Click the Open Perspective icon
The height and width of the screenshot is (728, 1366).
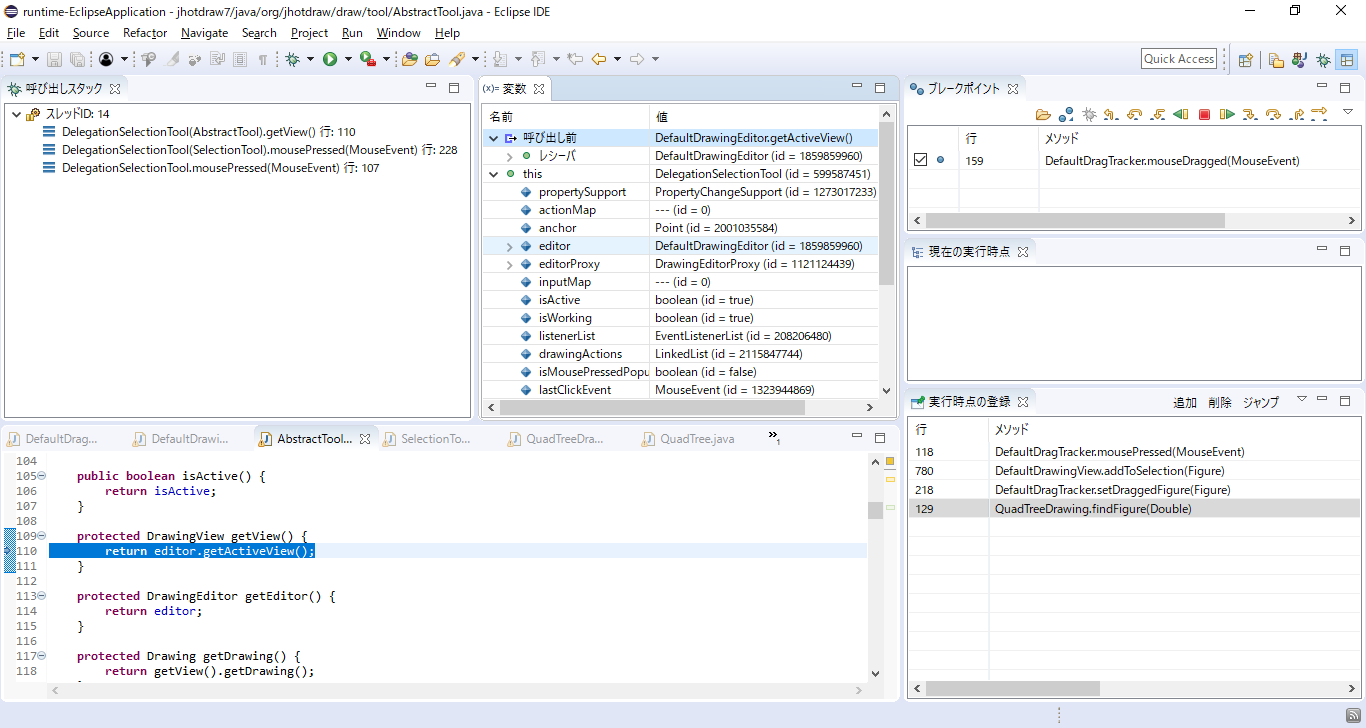pos(1246,59)
